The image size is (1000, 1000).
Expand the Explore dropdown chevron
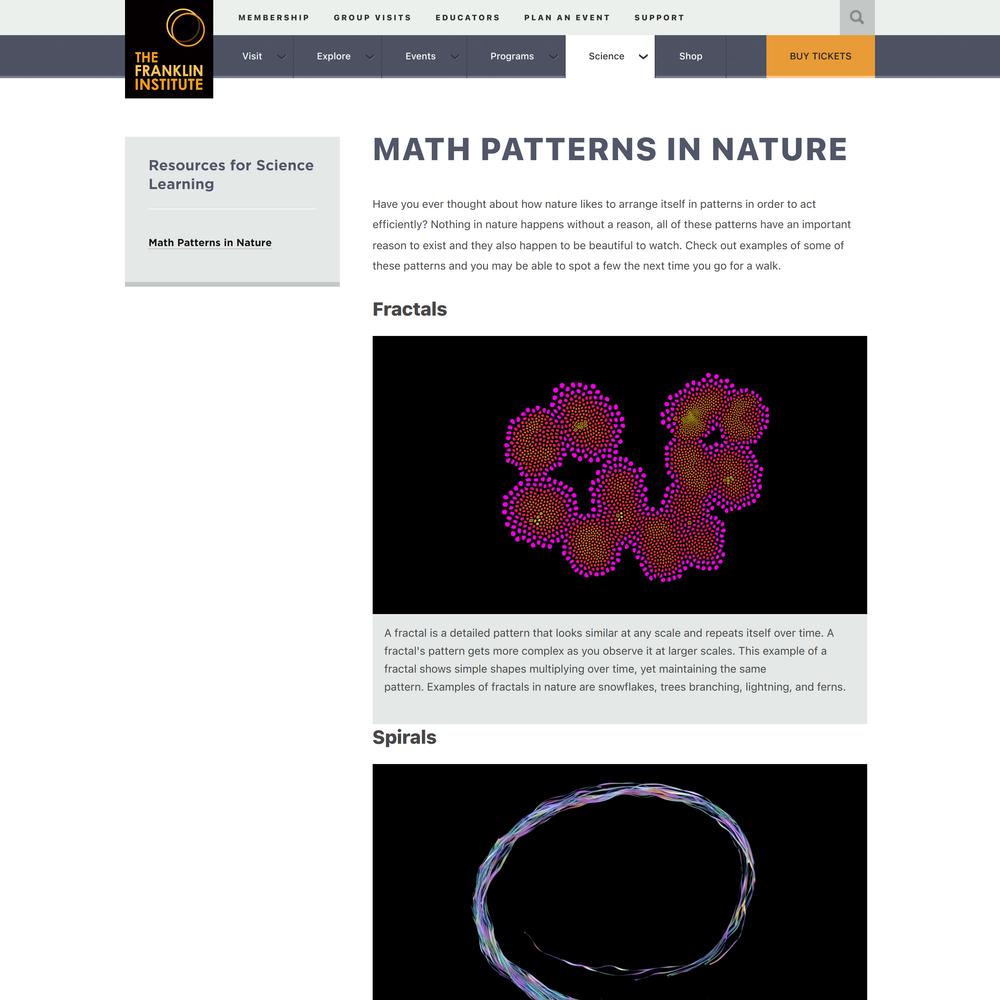pos(369,57)
